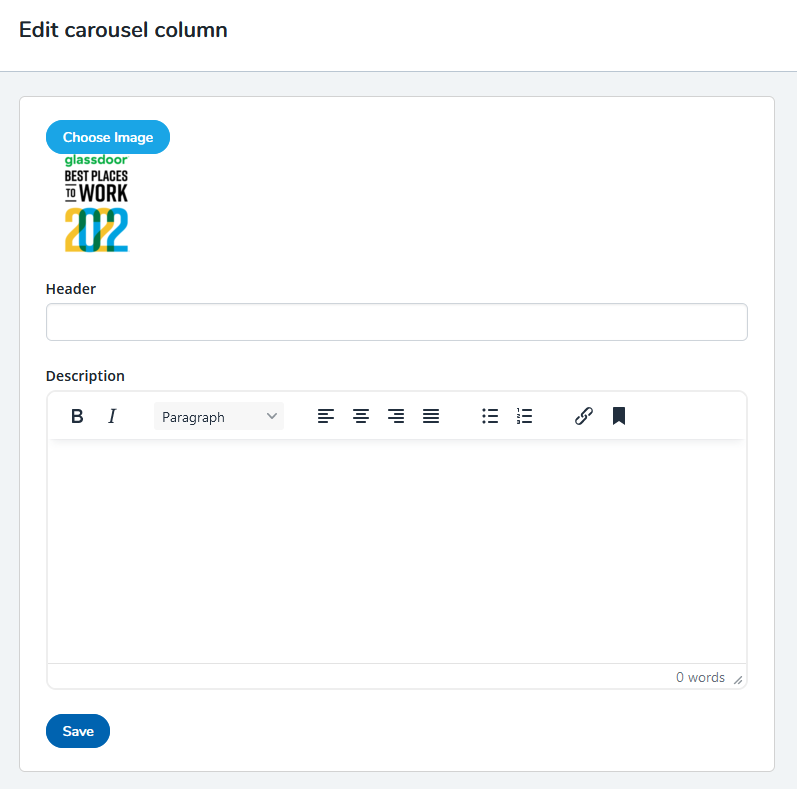Click the editor resize handle corner
The image size is (797, 789).
738,680
